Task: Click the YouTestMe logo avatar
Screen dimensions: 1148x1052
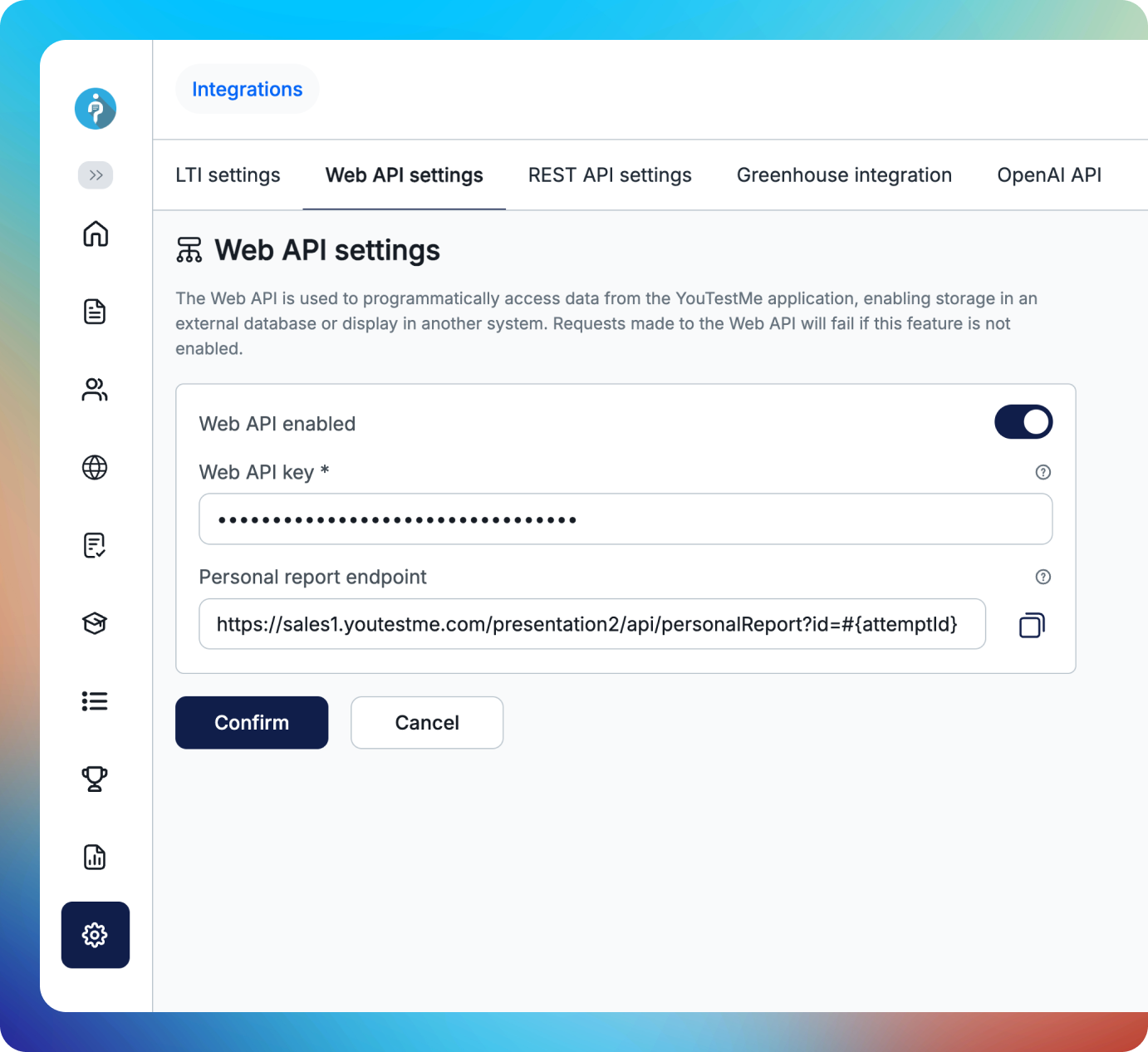Action: coord(95,109)
